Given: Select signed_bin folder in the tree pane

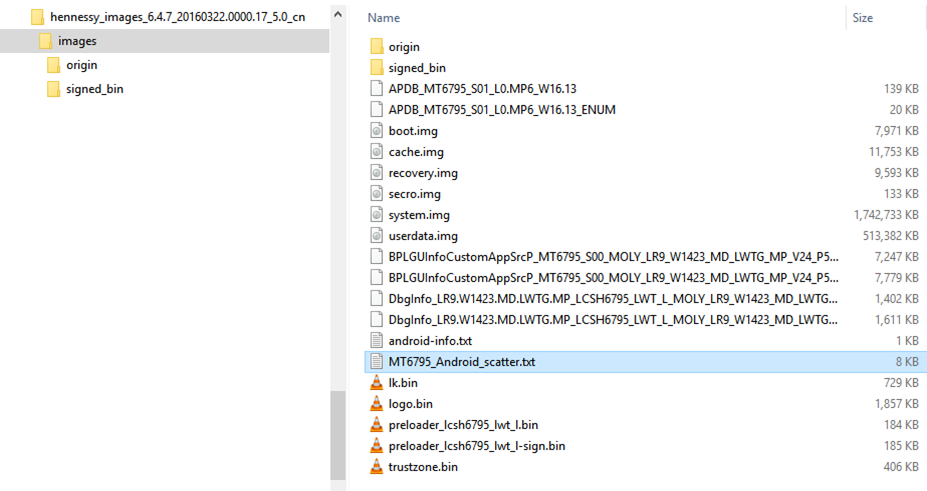Looking at the screenshot, I should (95, 89).
